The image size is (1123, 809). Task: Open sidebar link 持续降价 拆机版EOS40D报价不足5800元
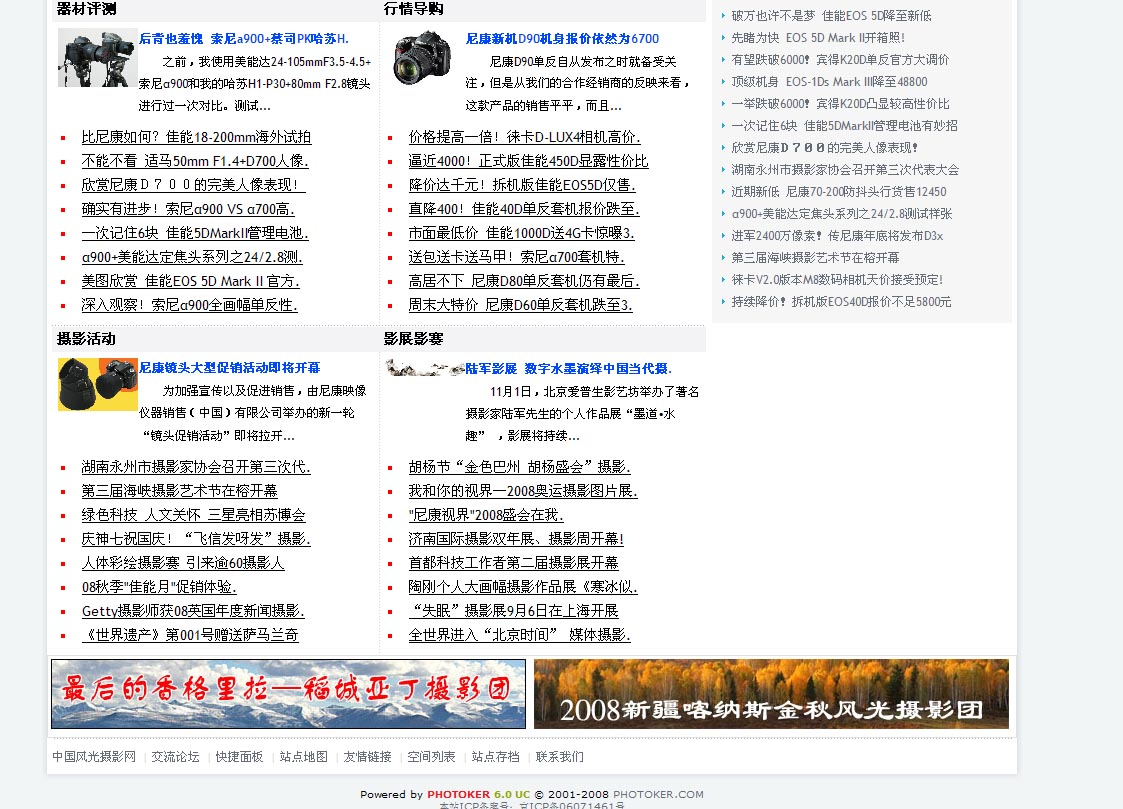tap(841, 302)
